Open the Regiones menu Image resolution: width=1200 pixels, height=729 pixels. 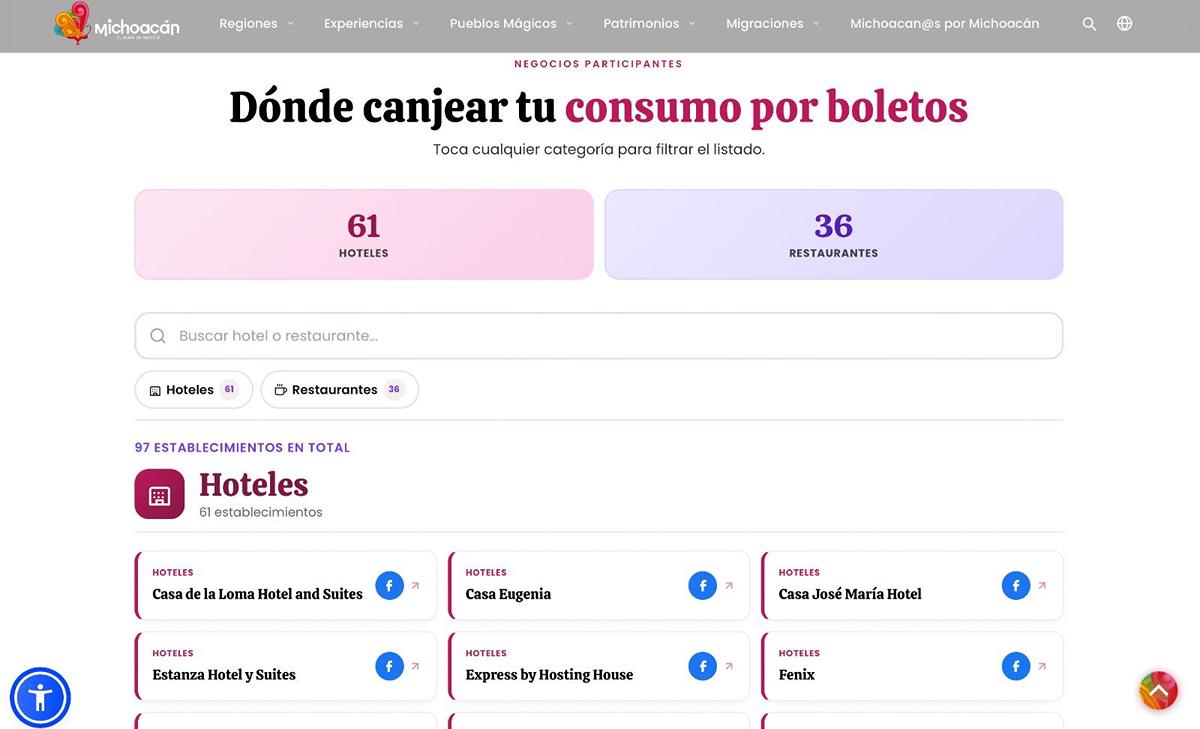[248, 24]
